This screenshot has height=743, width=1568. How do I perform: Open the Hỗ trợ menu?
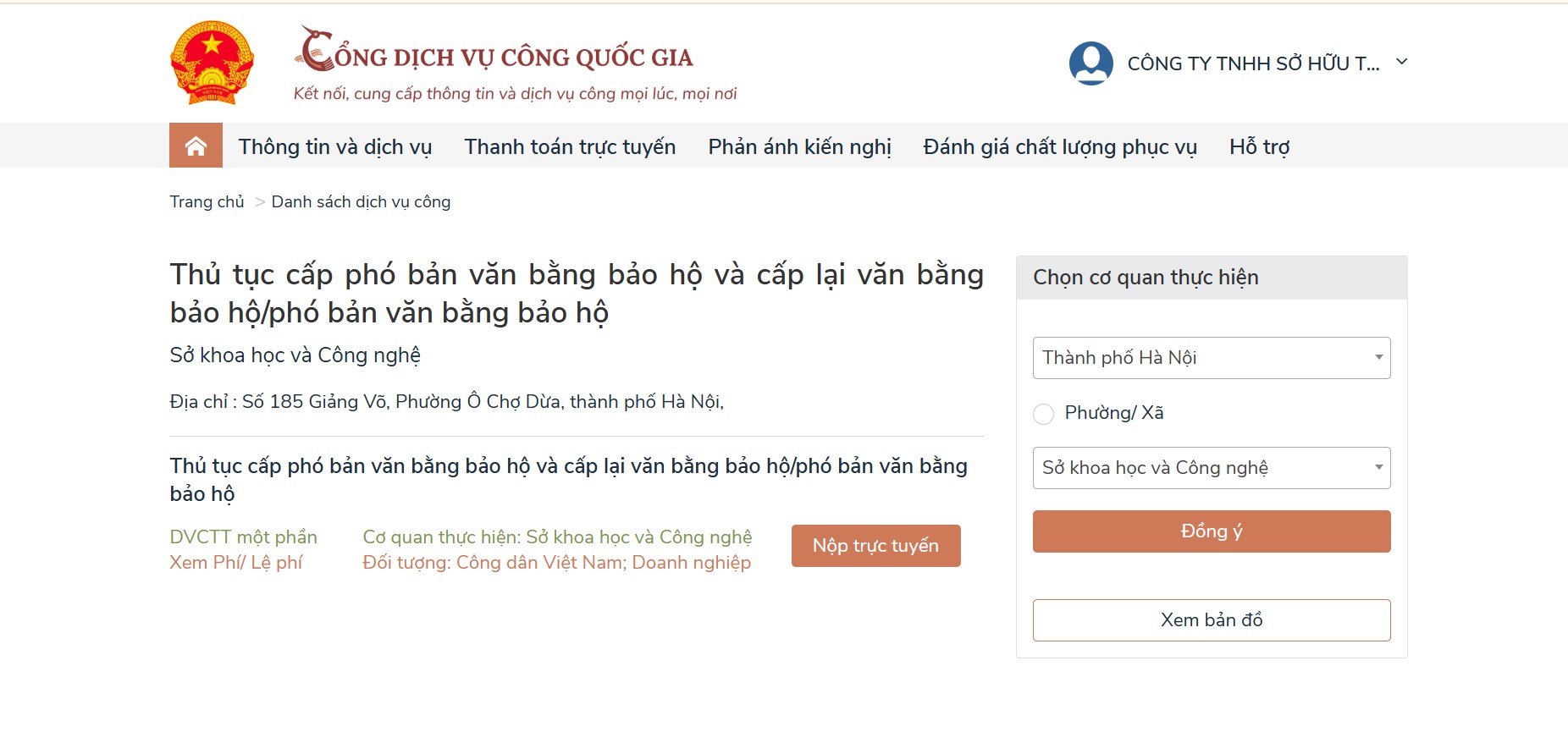click(1259, 146)
